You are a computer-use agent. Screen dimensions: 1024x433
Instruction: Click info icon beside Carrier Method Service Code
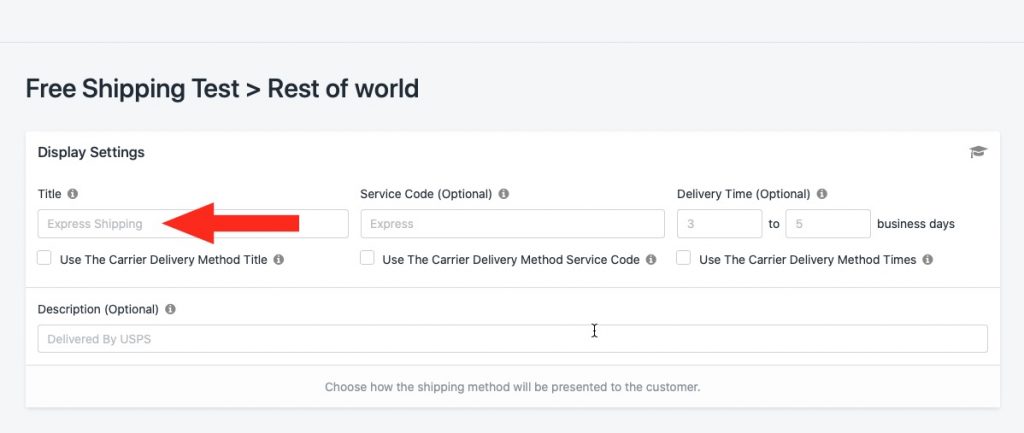pyautogui.click(x=651, y=259)
